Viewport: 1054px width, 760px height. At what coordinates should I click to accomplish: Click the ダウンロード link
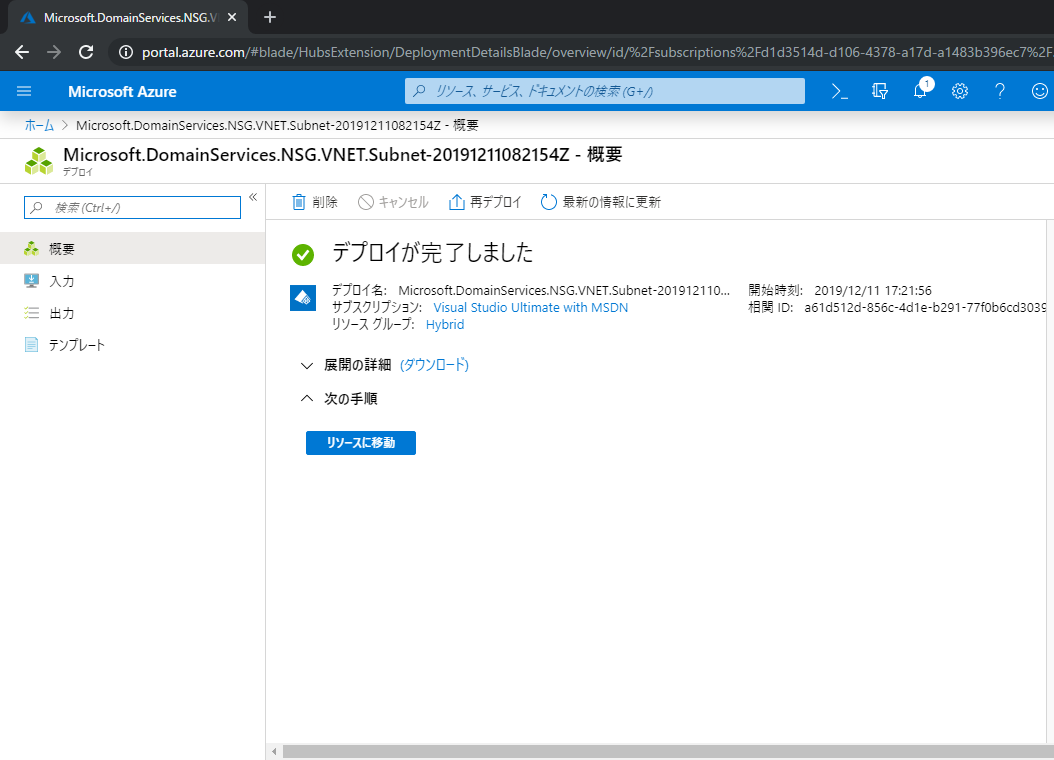(434, 365)
